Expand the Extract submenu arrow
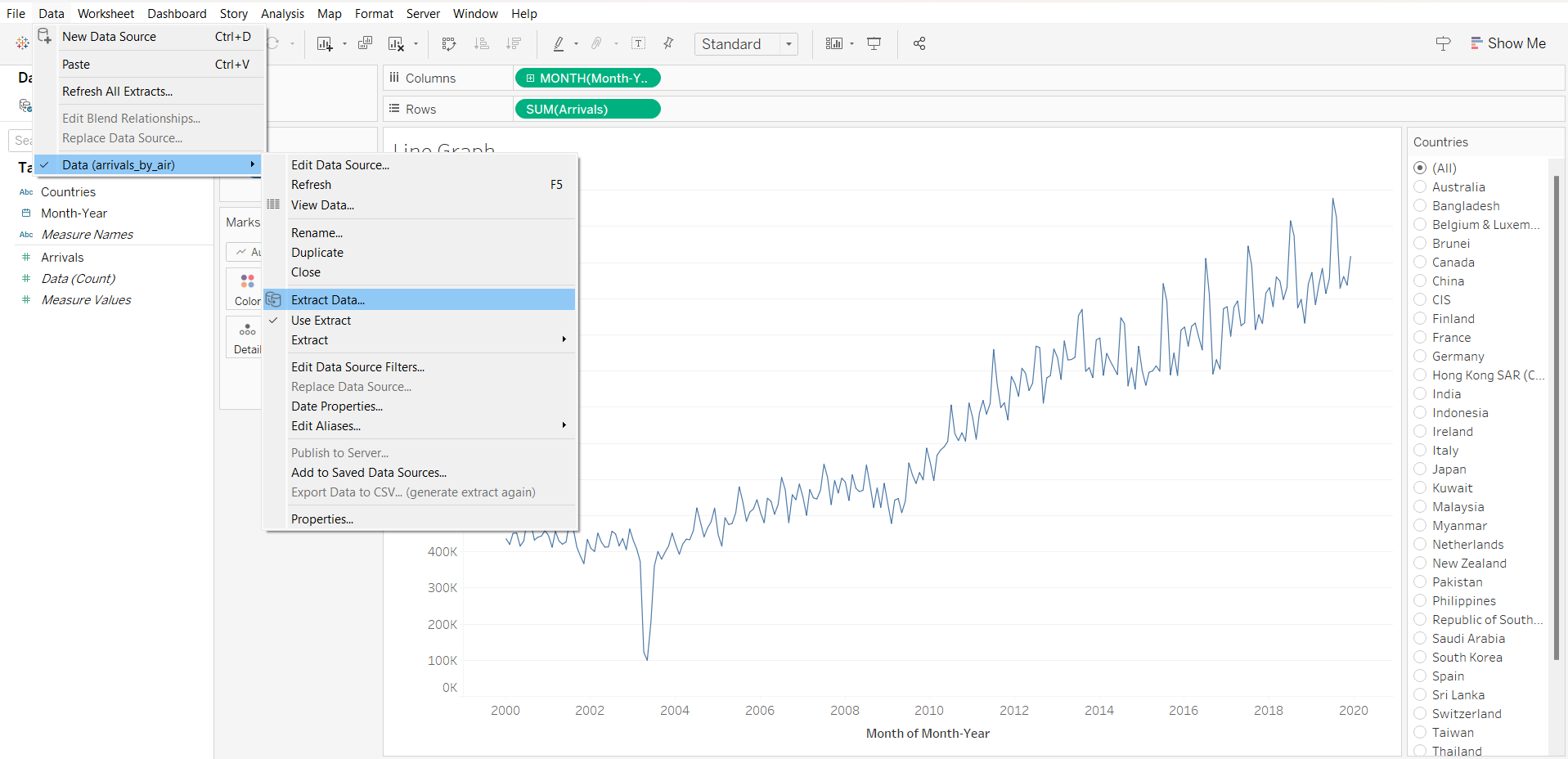 (x=564, y=340)
